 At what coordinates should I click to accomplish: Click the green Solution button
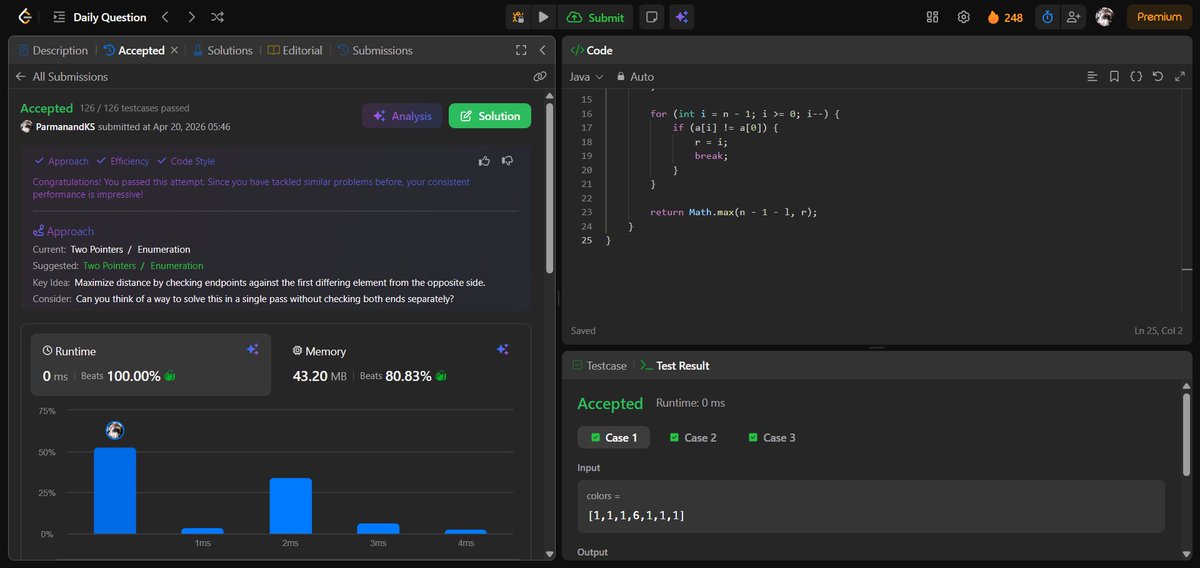(490, 116)
